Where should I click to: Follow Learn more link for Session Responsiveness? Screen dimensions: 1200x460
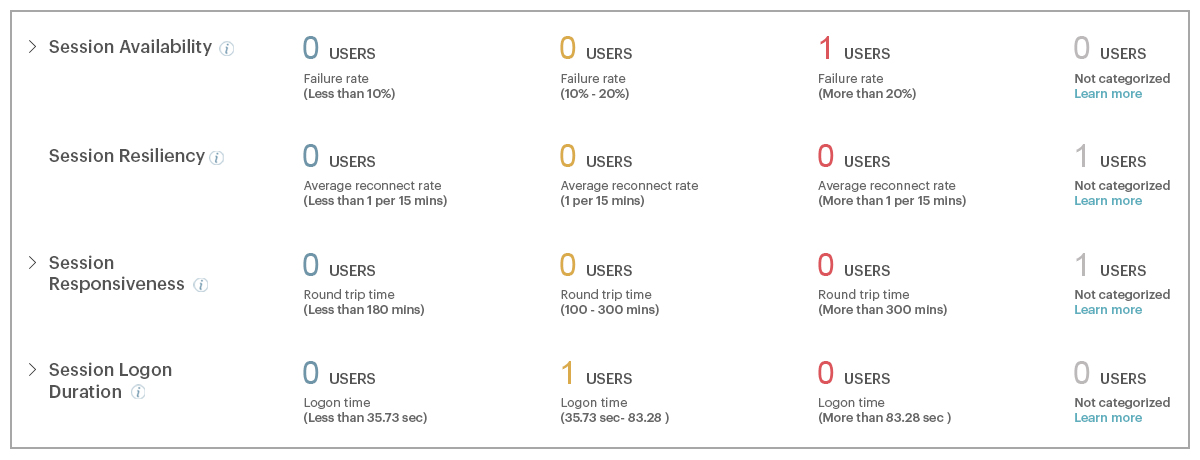[1108, 310]
